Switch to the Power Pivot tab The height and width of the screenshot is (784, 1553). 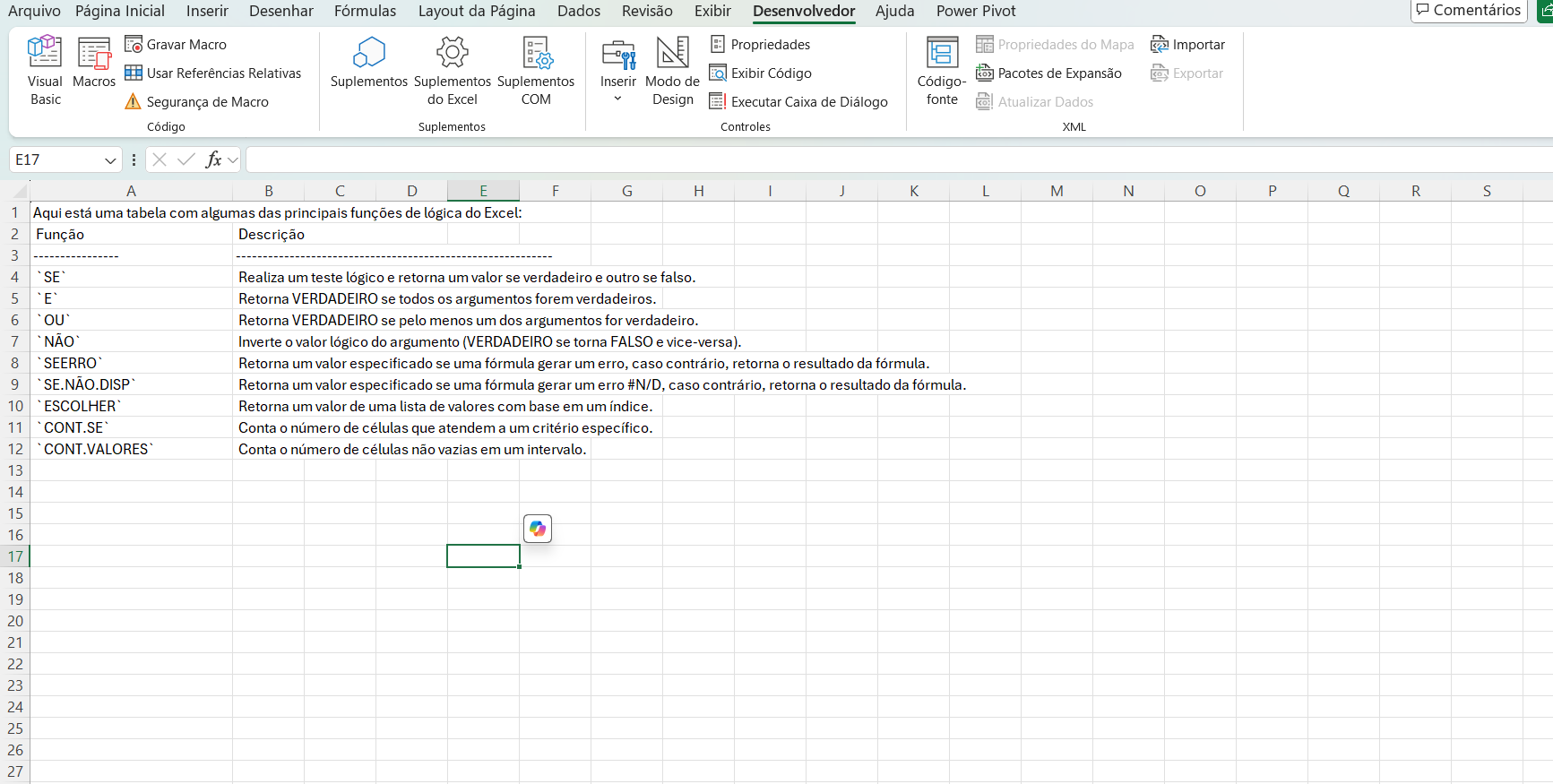click(976, 11)
